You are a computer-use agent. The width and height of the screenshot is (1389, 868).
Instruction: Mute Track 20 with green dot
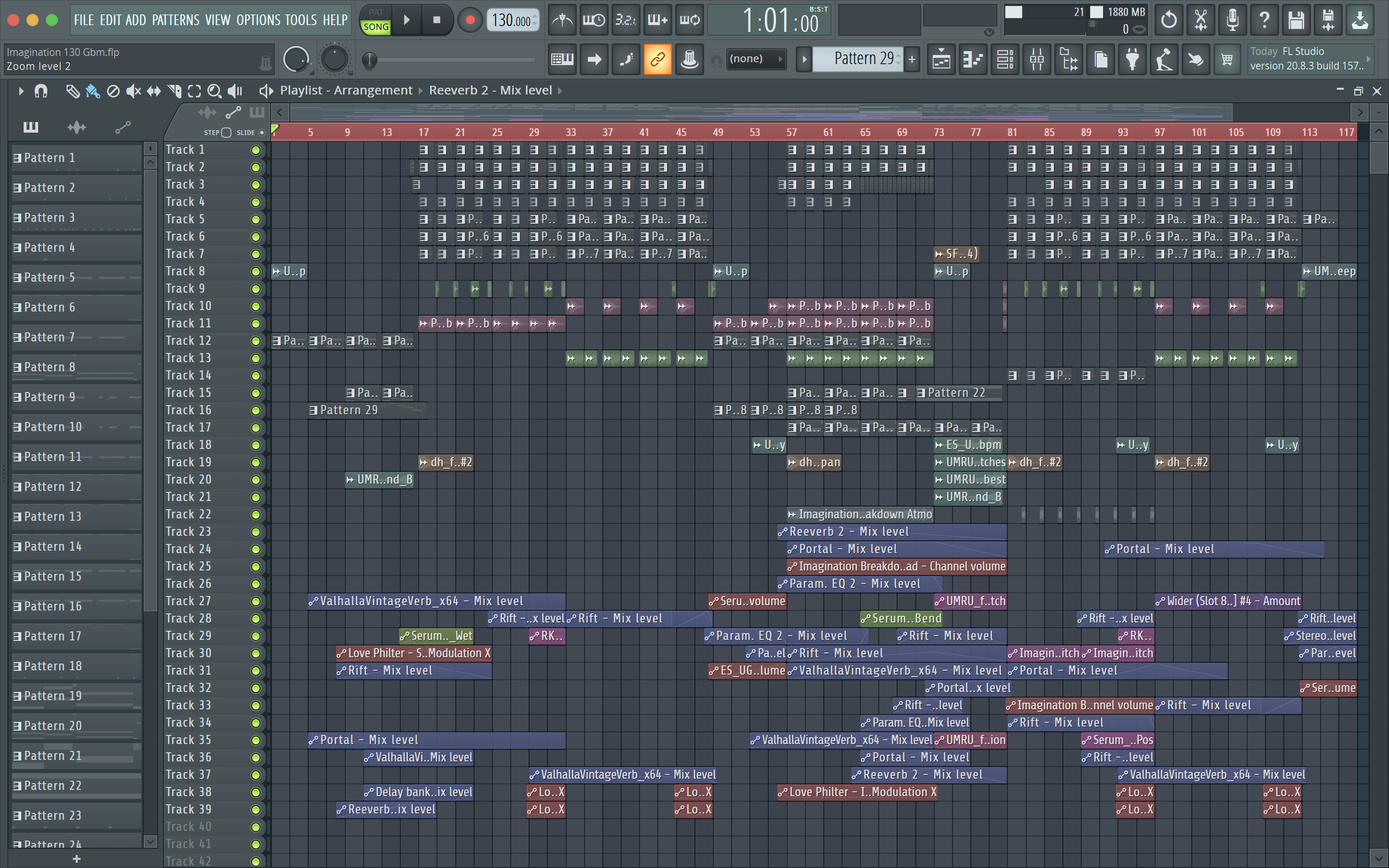tap(256, 480)
